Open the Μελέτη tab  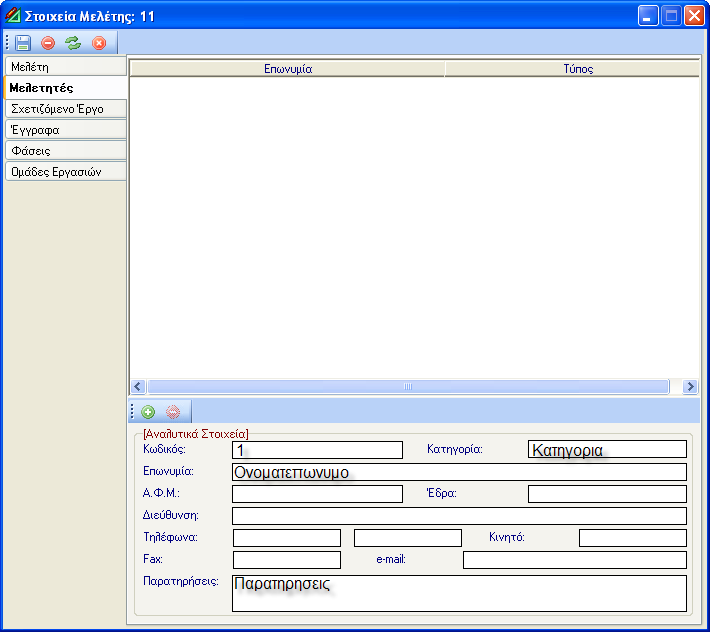click(x=66, y=67)
